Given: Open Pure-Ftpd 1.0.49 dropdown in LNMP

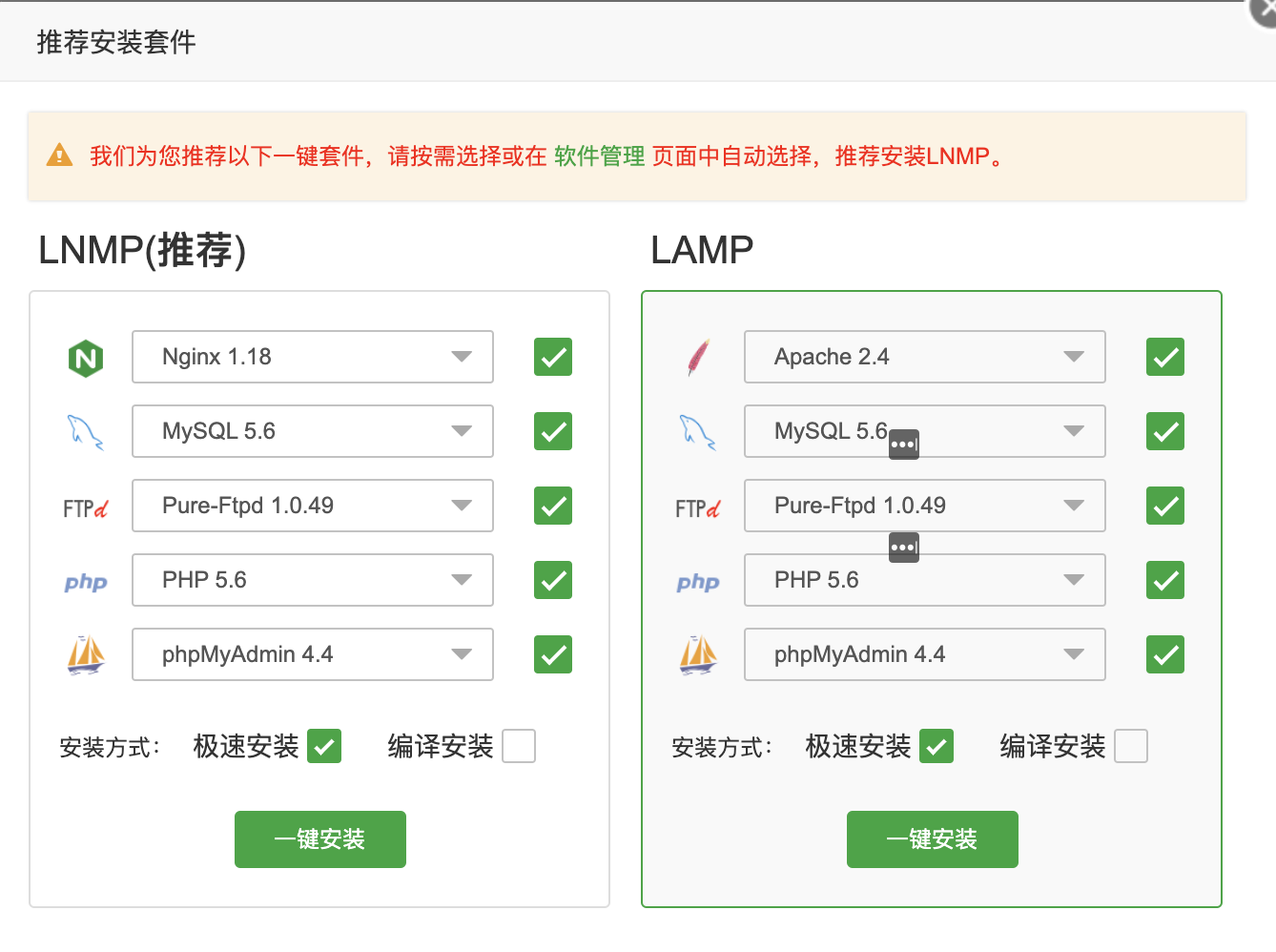Looking at the screenshot, I should [x=313, y=506].
